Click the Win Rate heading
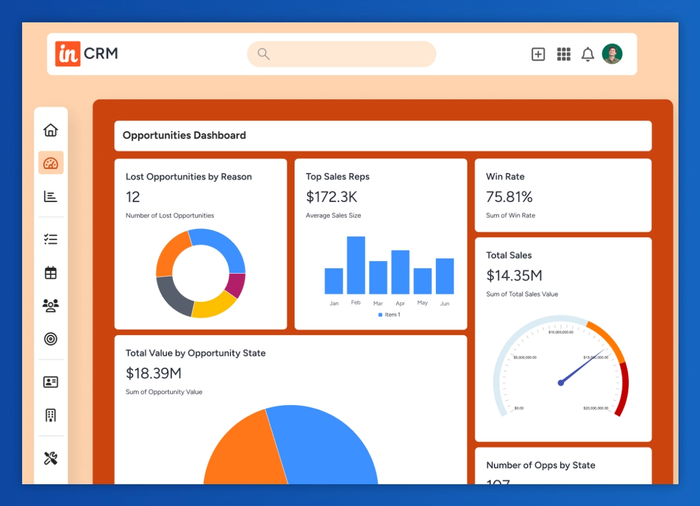 point(505,177)
